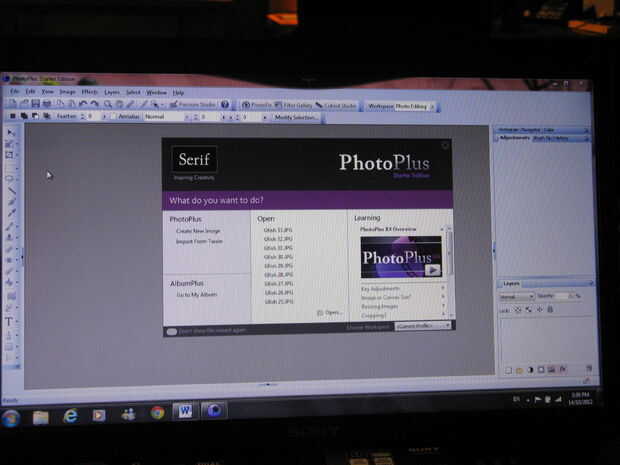The width and height of the screenshot is (620, 465).
Task: Click the Zoom magnifier icon in the toolbar
Action: (108, 104)
